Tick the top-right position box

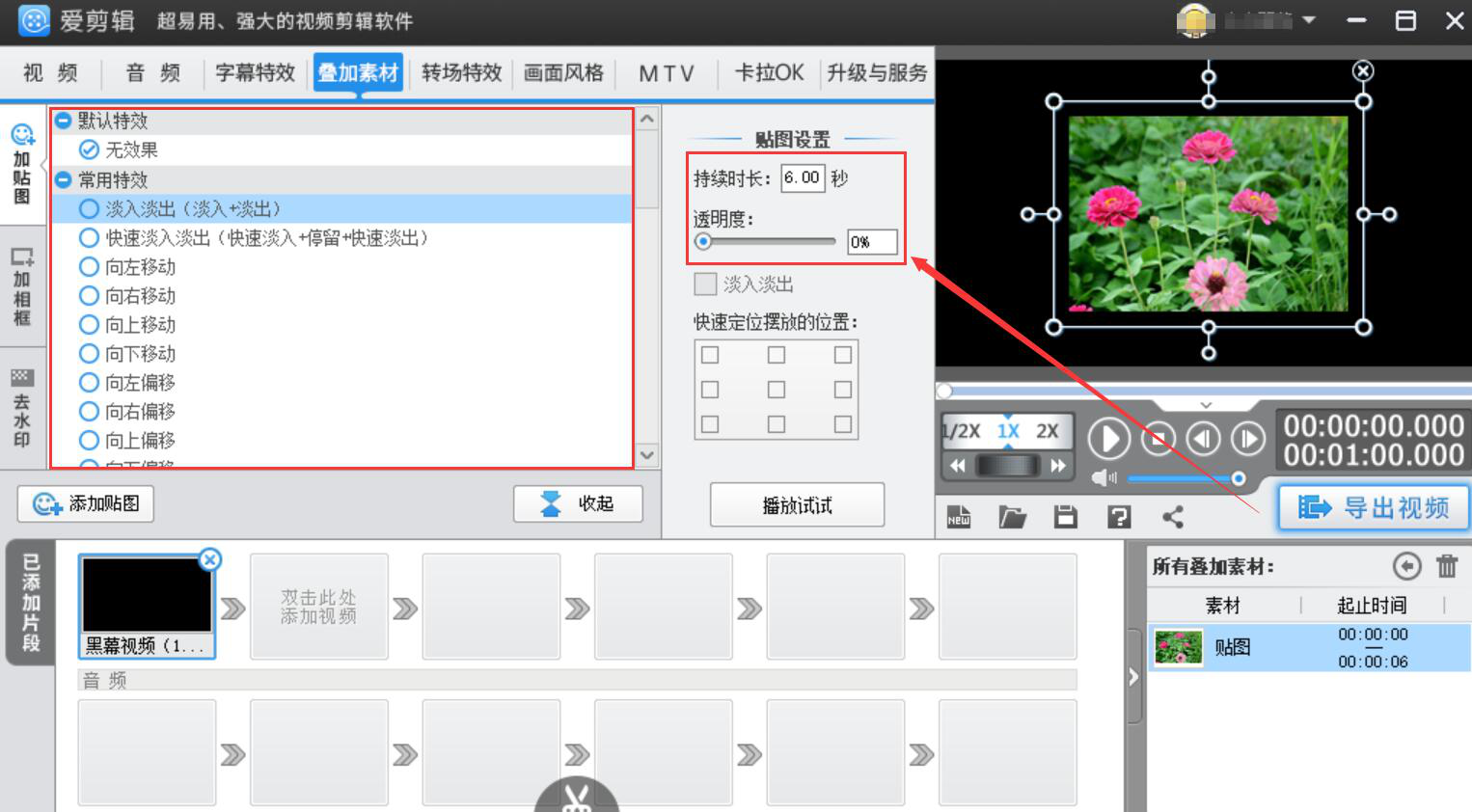(843, 355)
